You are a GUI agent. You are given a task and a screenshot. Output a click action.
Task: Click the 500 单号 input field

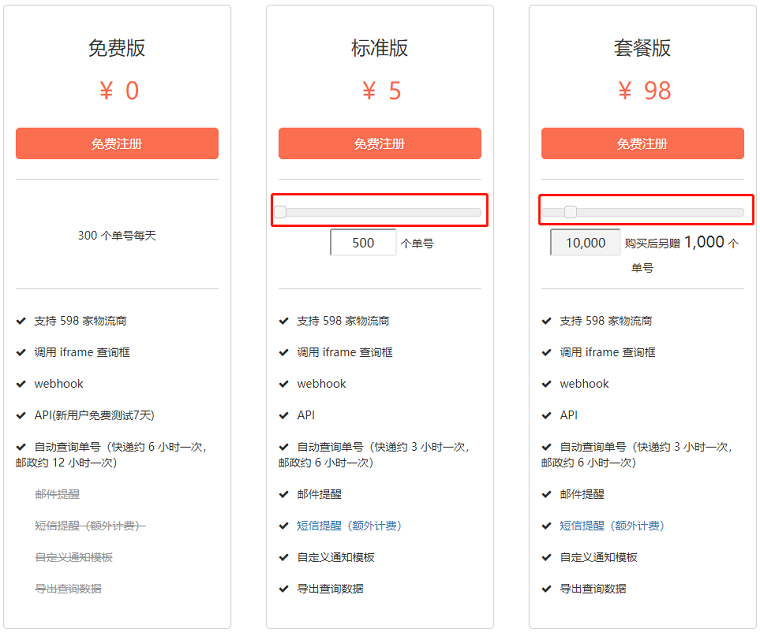pyautogui.click(x=363, y=242)
